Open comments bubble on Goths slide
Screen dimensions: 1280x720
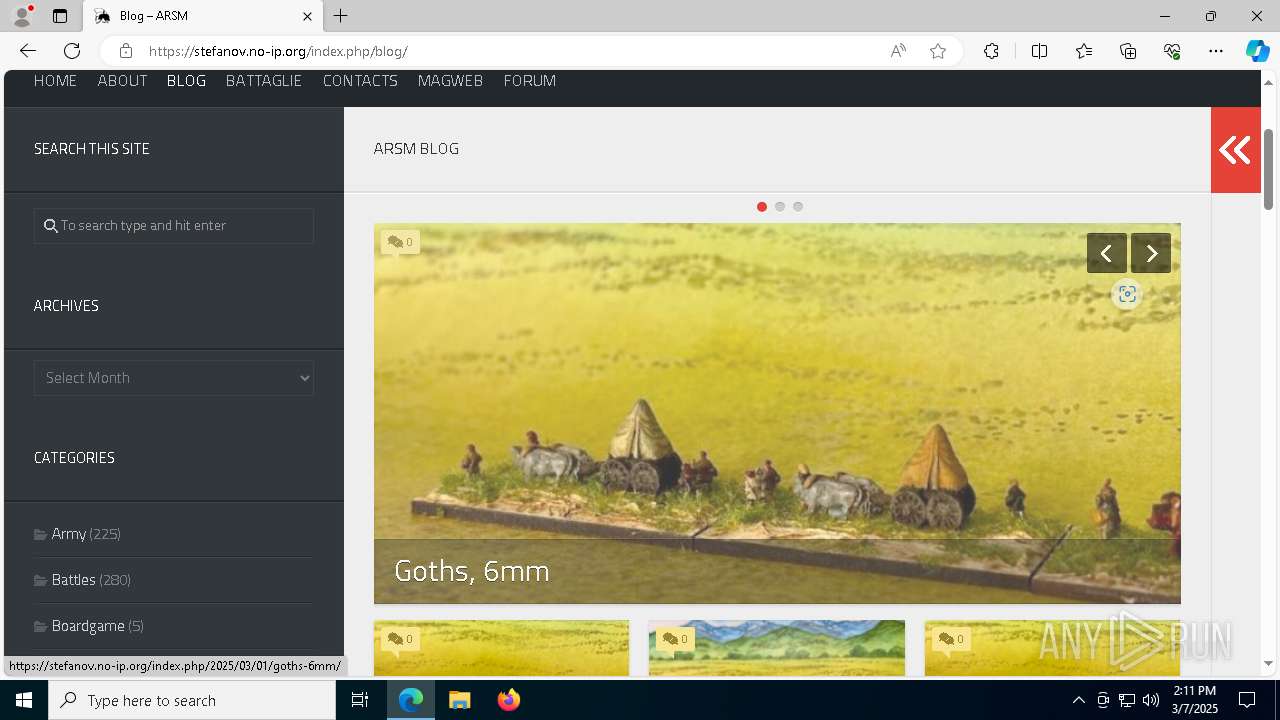tap(400, 242)
